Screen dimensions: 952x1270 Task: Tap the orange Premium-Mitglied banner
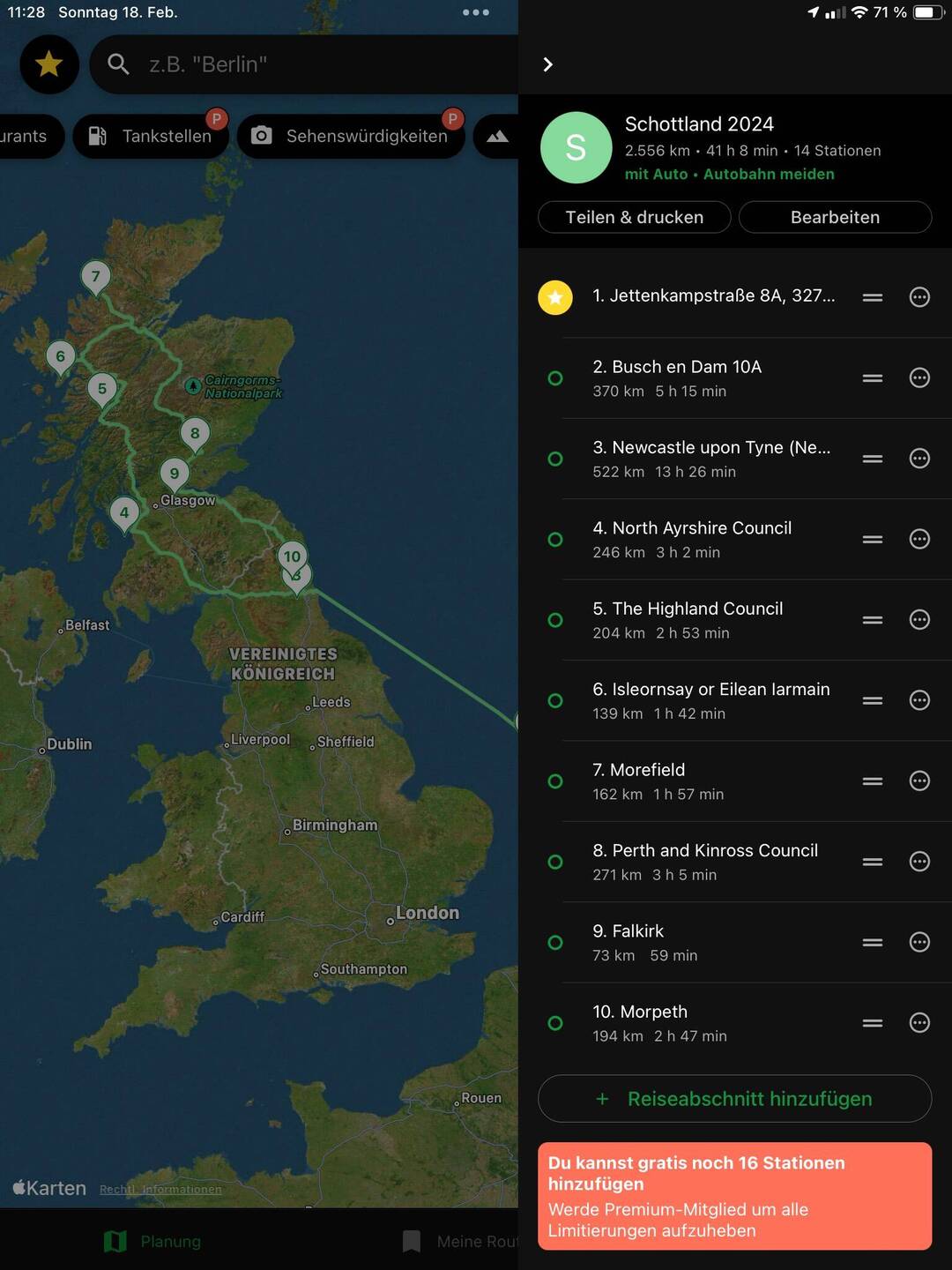pyautogui.click(x=735, y=1196)
